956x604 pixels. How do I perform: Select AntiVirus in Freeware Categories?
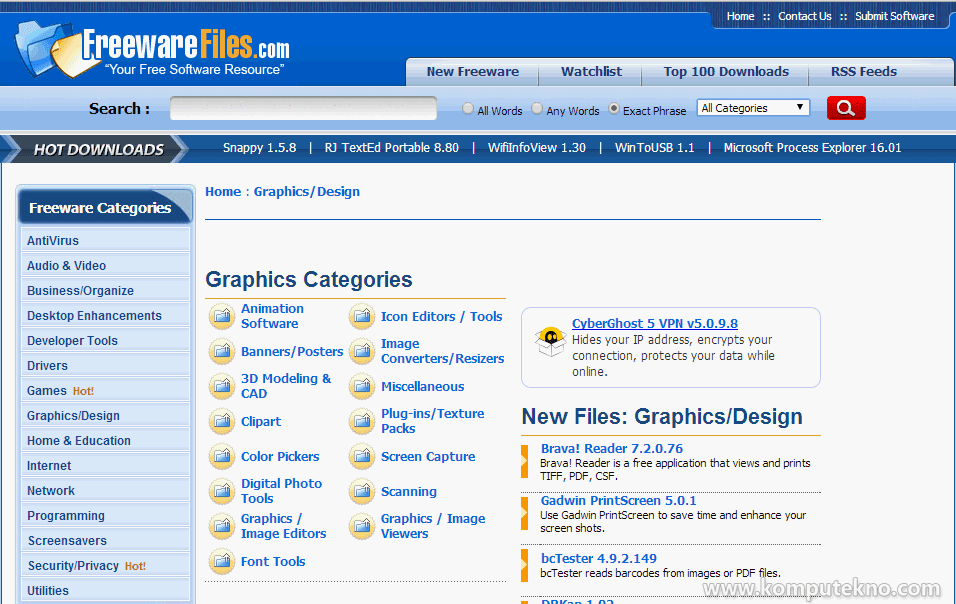[x=105, y=240]
